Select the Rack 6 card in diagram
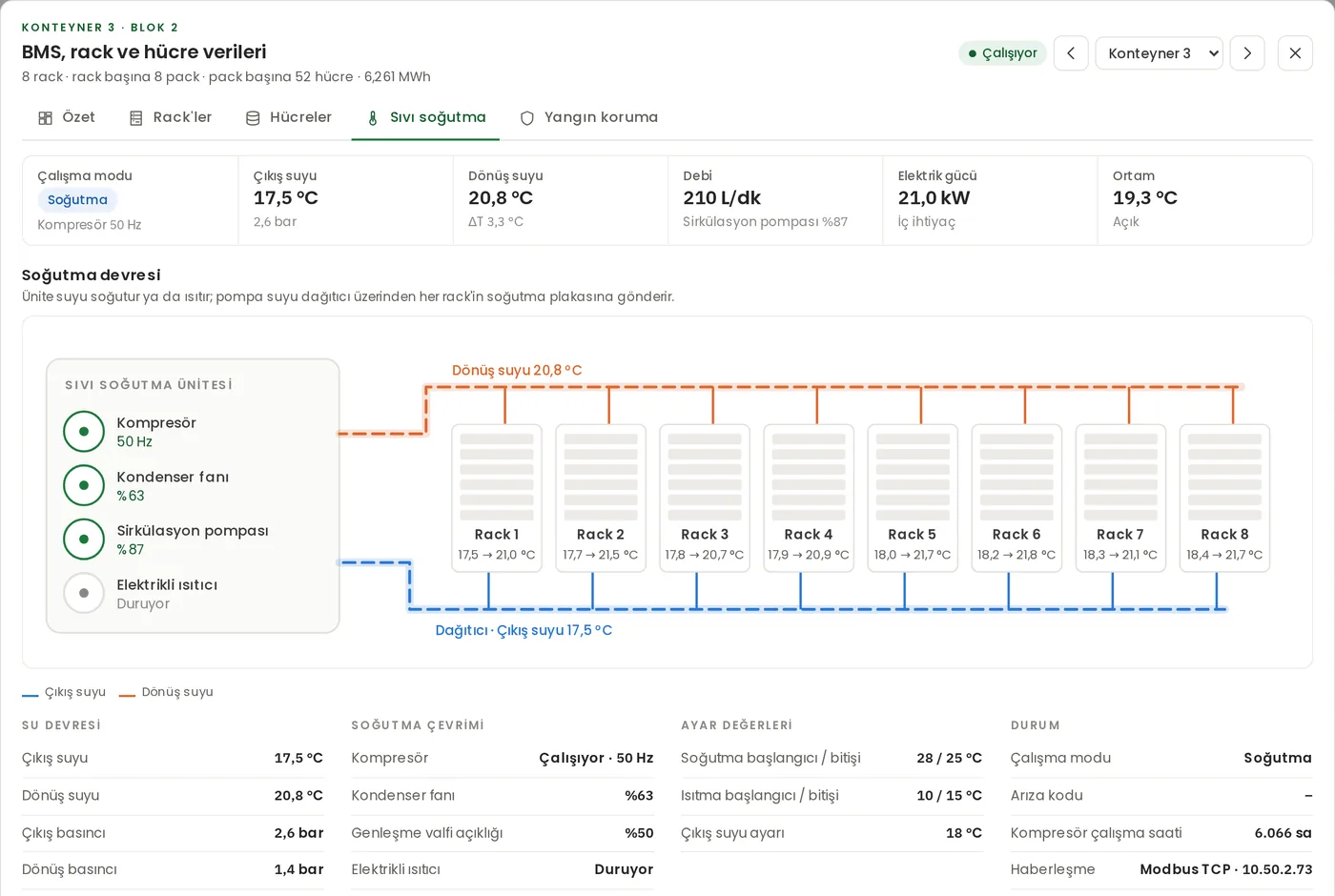Image resolution: width=1335 pixels, height=896 pixels. tap(1017, 499)
